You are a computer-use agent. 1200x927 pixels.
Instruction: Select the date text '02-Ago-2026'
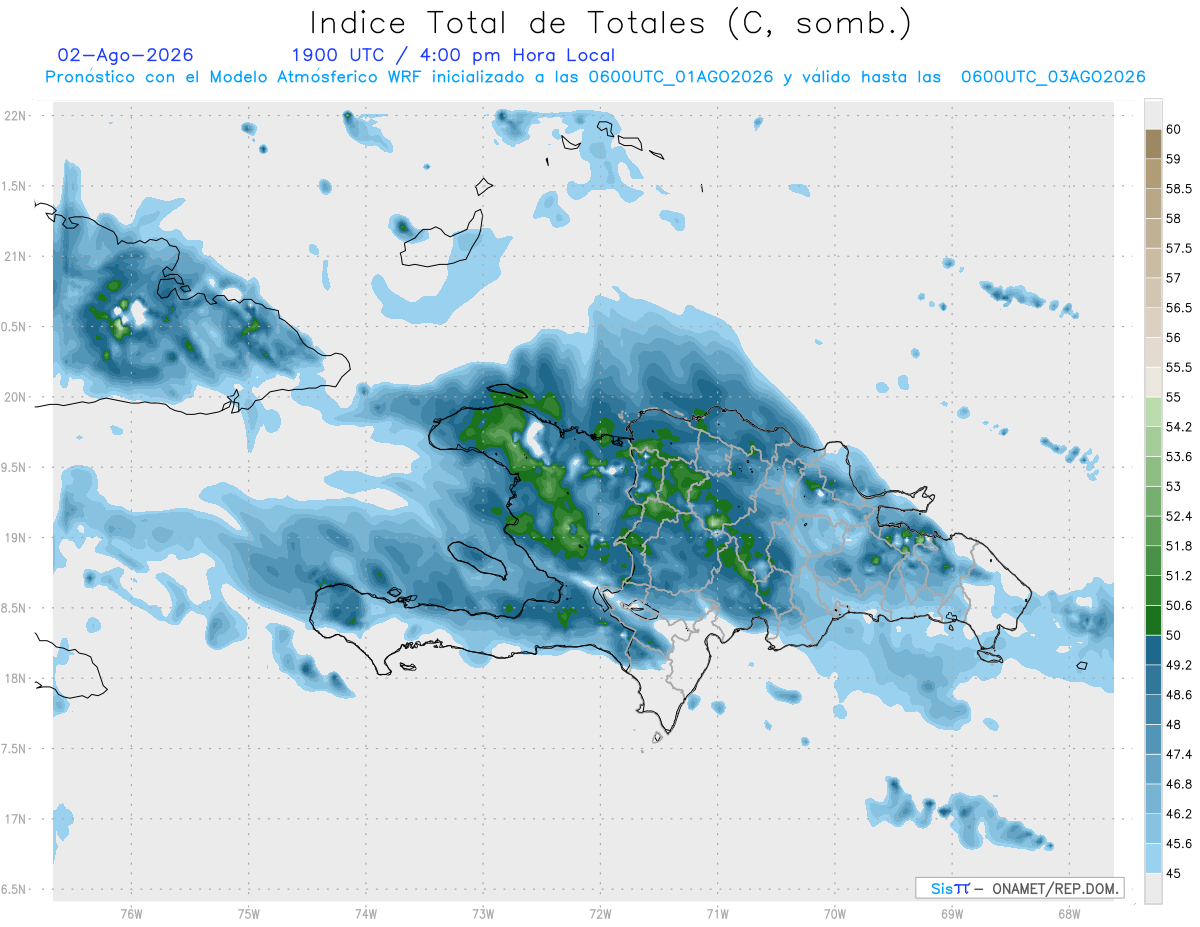[x=126, y=55]
